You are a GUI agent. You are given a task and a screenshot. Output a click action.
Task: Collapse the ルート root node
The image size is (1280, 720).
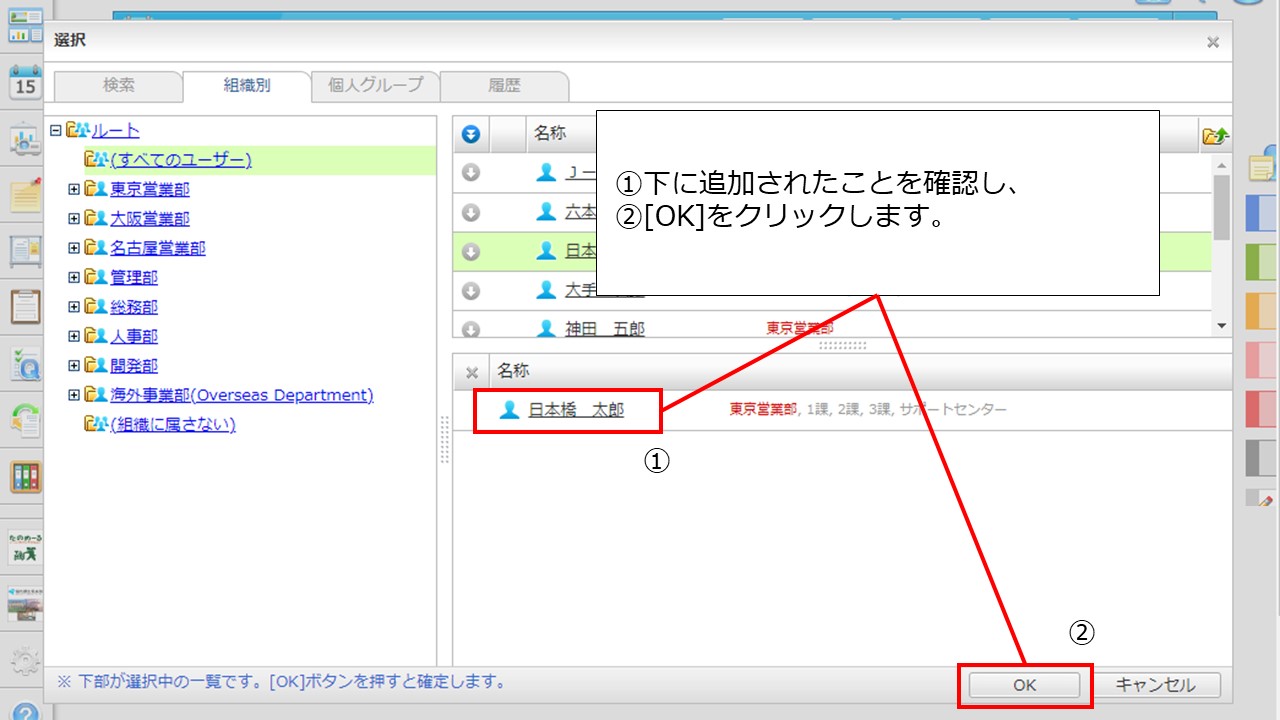coord(56,130)
